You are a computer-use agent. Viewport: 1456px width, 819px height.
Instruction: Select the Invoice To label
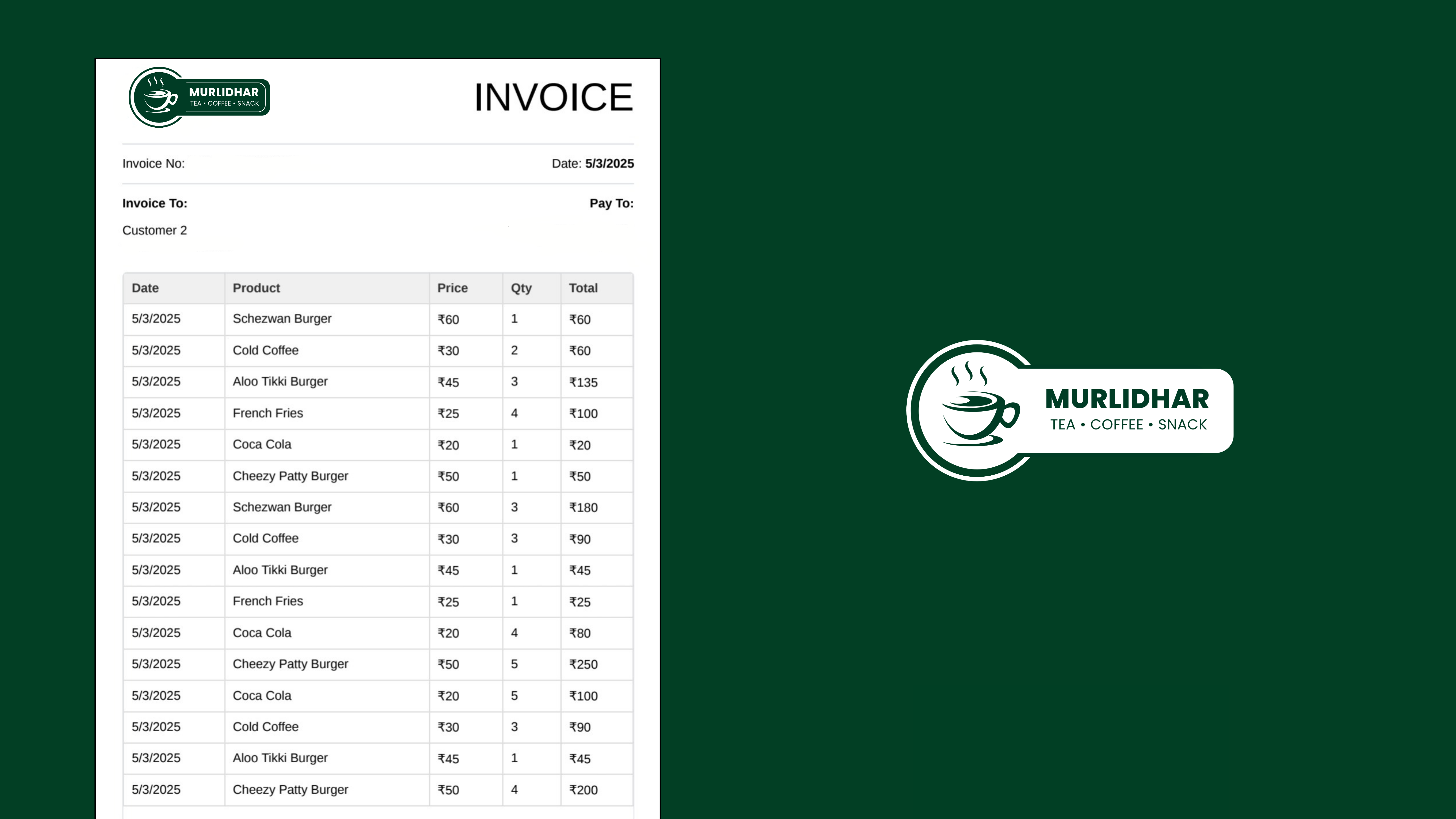click(155, 204)
